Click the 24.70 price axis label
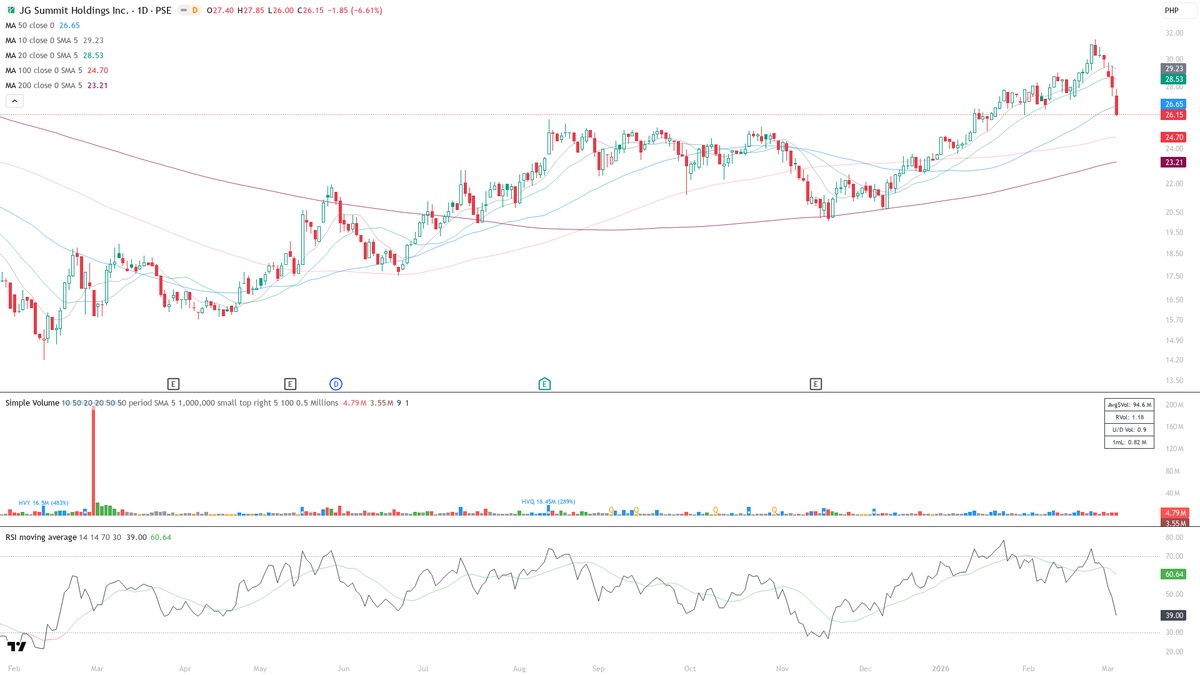Viewport: 1200px width, 675px height. point(1173,136)
